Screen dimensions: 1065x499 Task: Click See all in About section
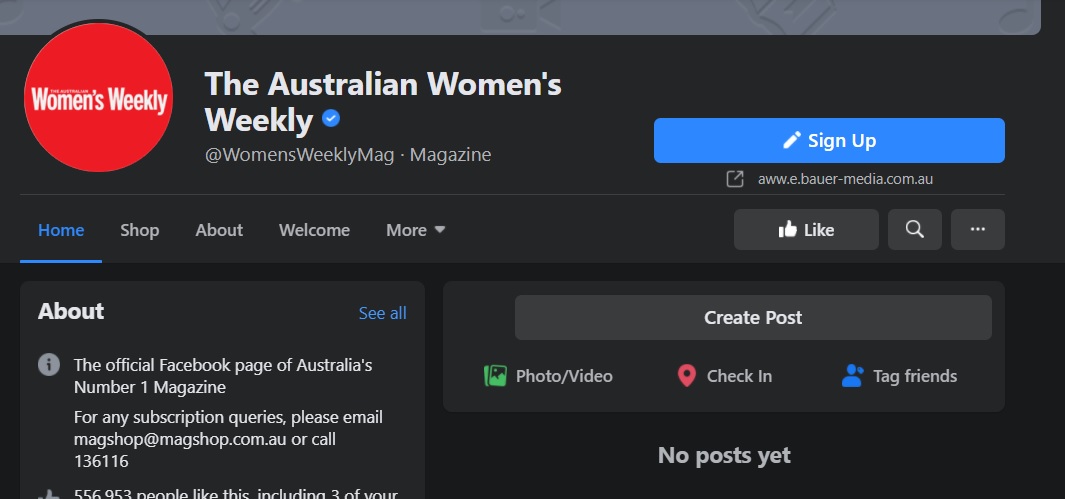point(382,313)
